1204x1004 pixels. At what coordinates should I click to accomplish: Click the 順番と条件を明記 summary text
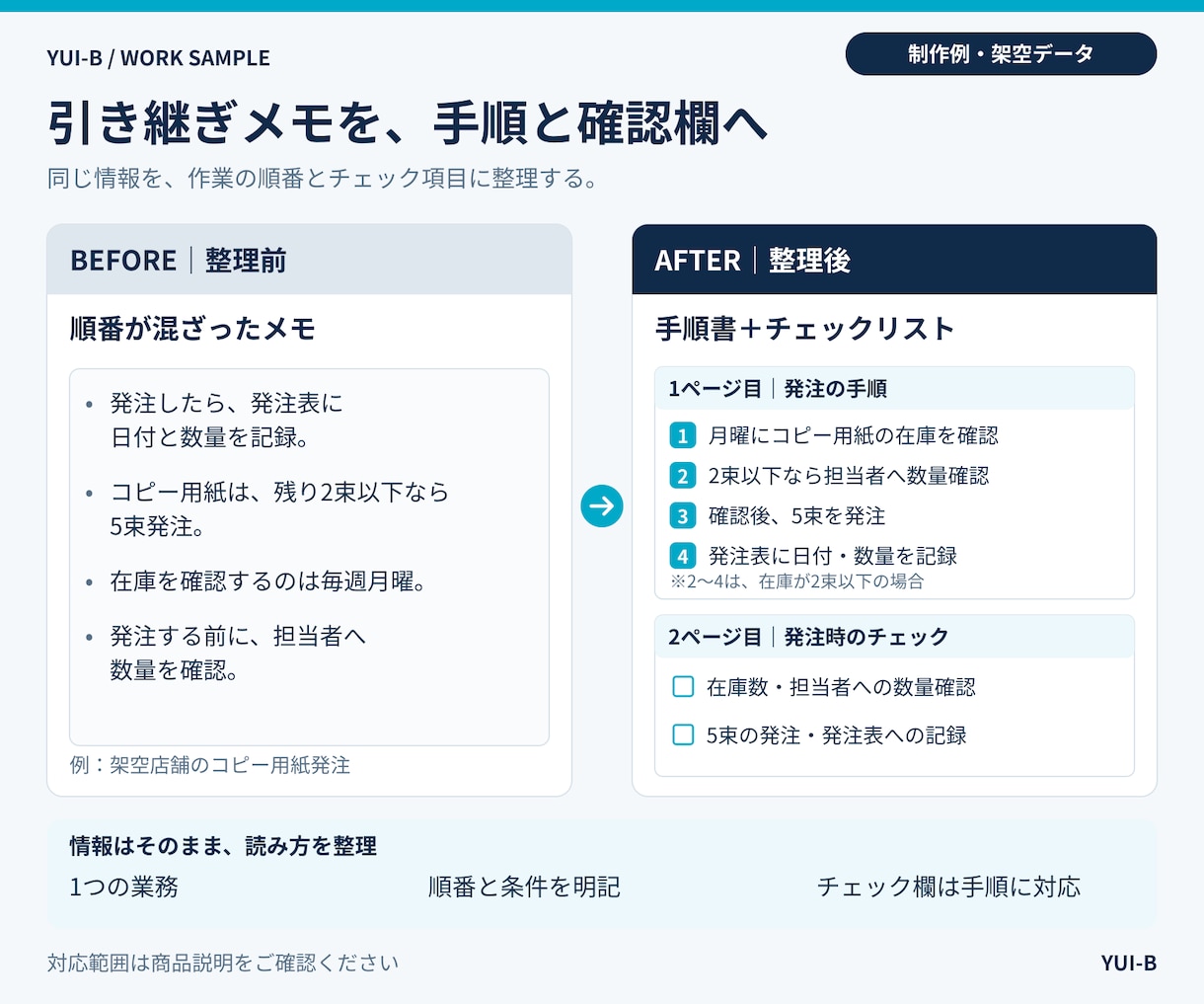point(524,887)
